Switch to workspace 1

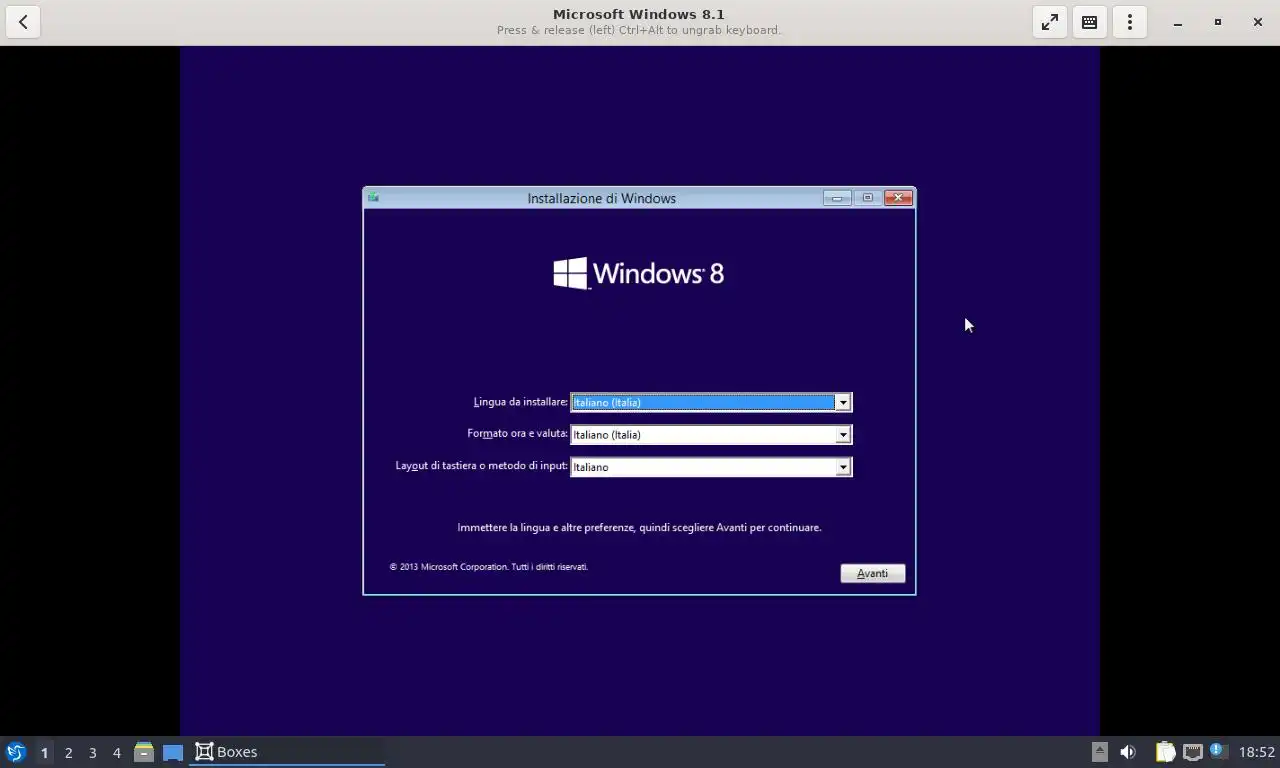pyautogui.click(x=44, y=752)
